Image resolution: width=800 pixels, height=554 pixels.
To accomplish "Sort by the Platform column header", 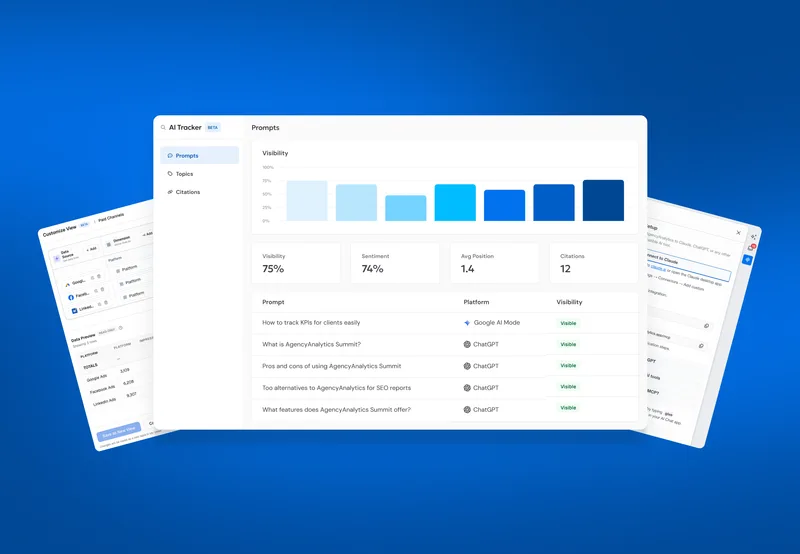I will tap(476, 302).
